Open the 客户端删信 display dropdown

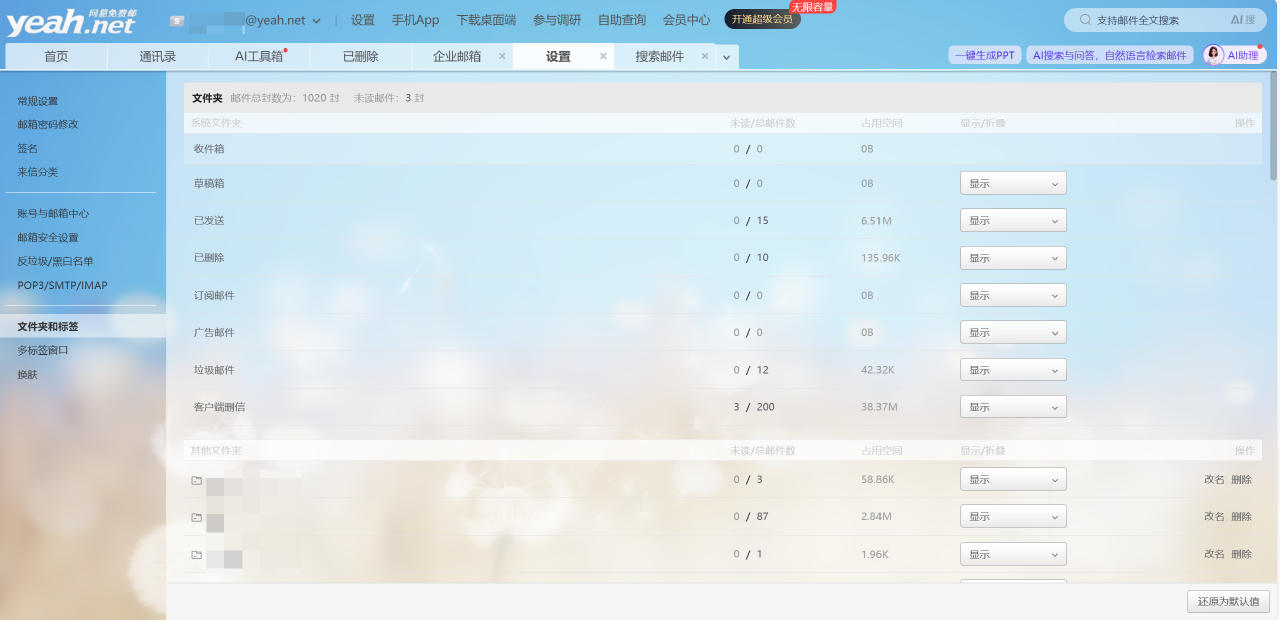coord(1013,408)
